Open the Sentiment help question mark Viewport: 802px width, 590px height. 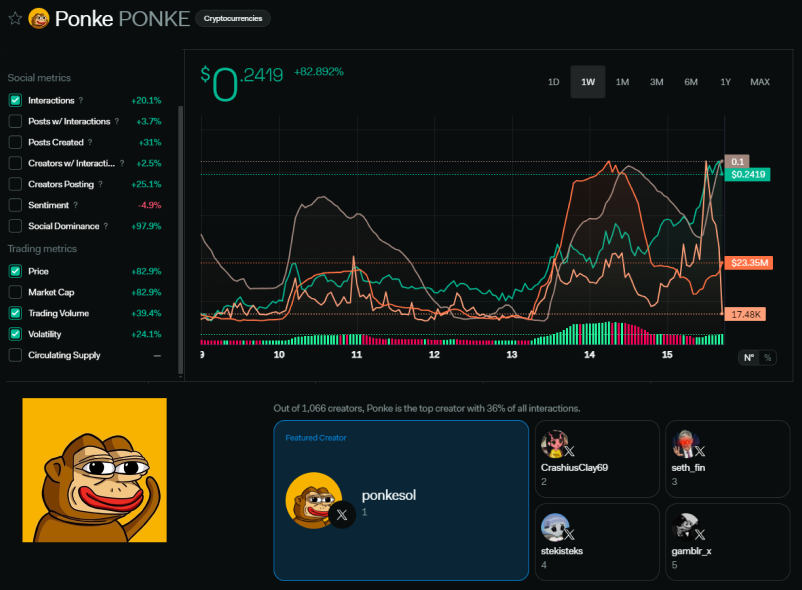pos(76,205)
